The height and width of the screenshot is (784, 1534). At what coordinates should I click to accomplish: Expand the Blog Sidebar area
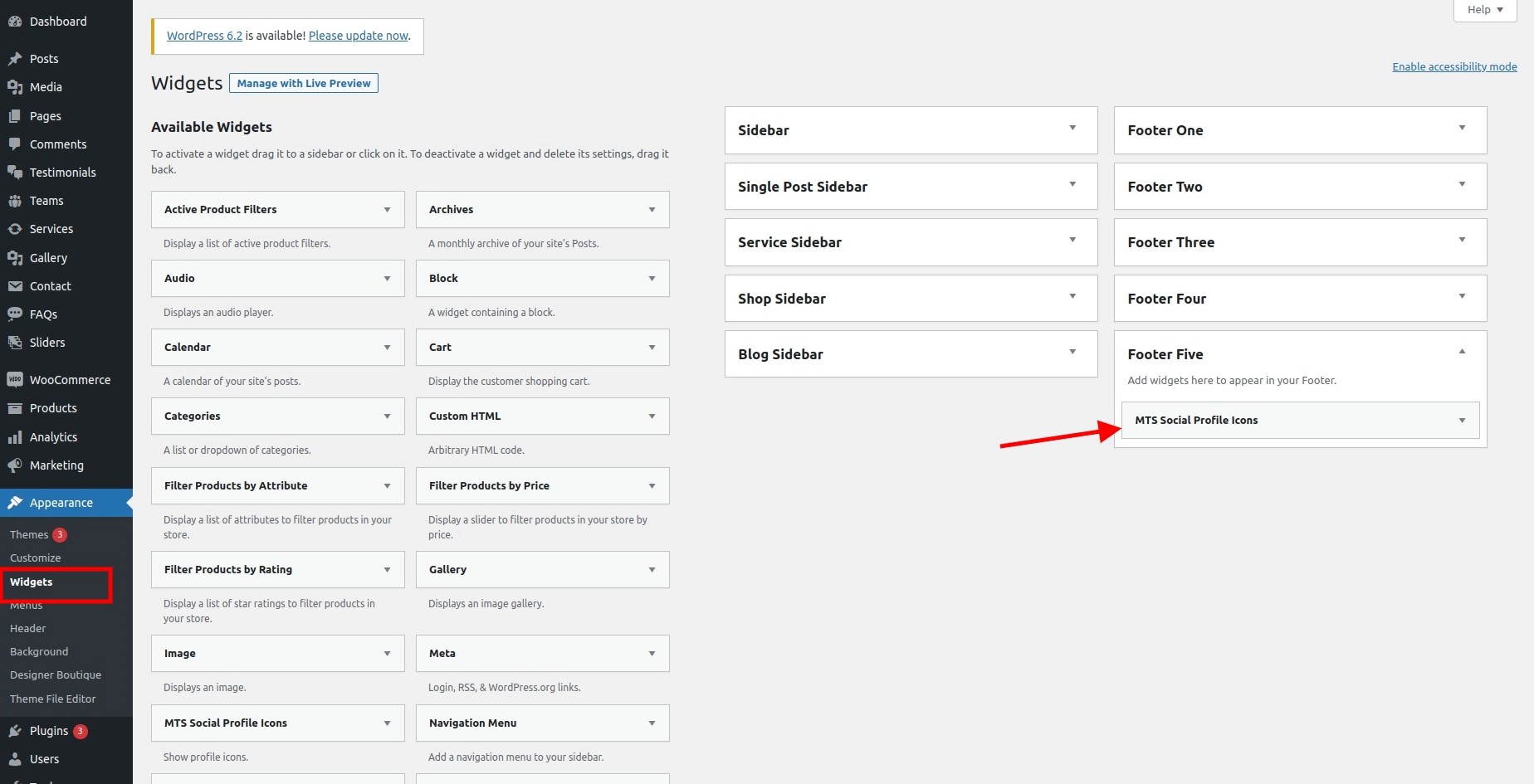click(911, 354)
